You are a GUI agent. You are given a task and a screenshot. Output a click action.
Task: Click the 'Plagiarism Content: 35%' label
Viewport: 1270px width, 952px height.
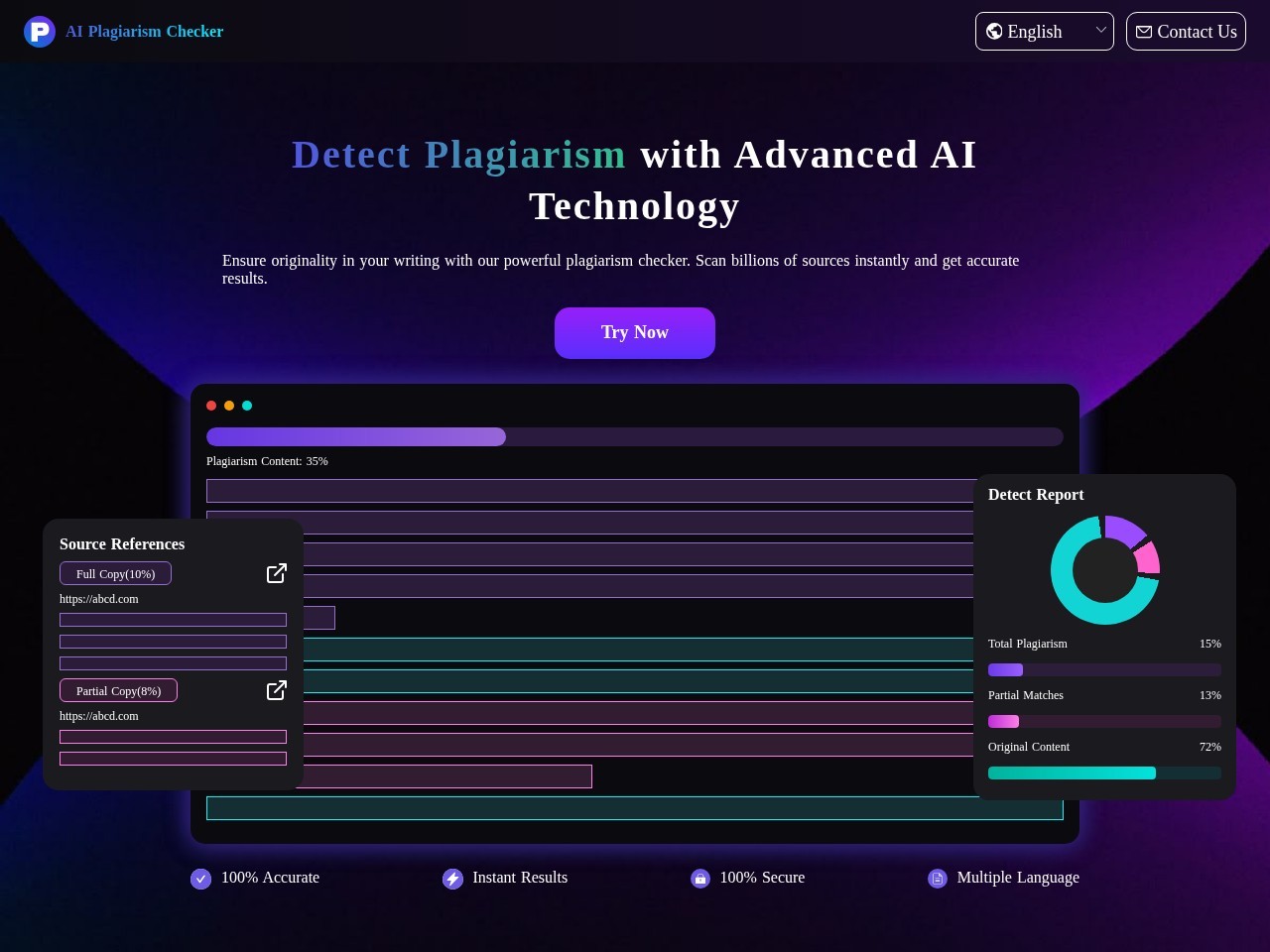[x=267, y=461]
